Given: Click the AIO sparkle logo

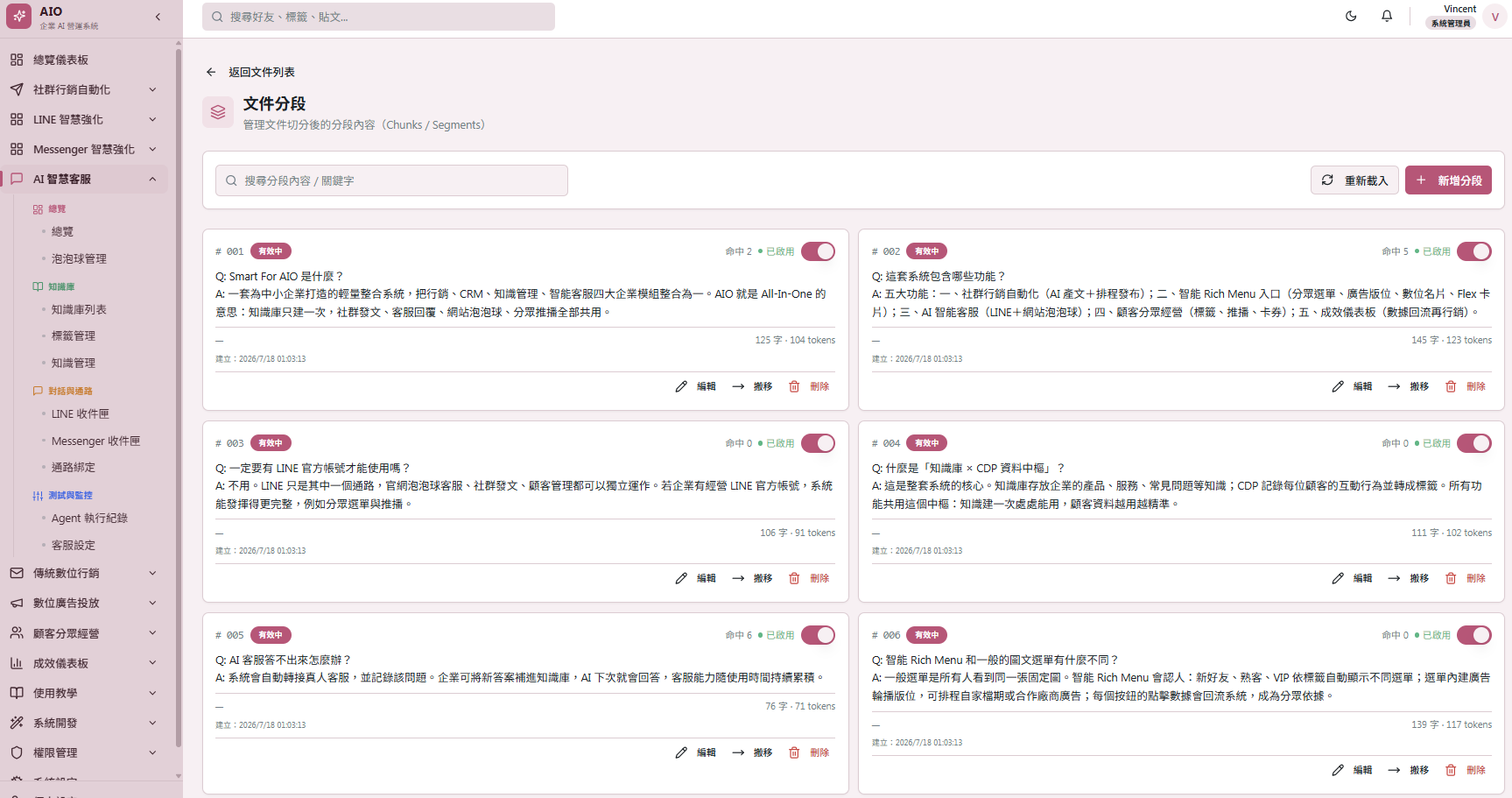Looking at the screenshot, I should point(19,17).
